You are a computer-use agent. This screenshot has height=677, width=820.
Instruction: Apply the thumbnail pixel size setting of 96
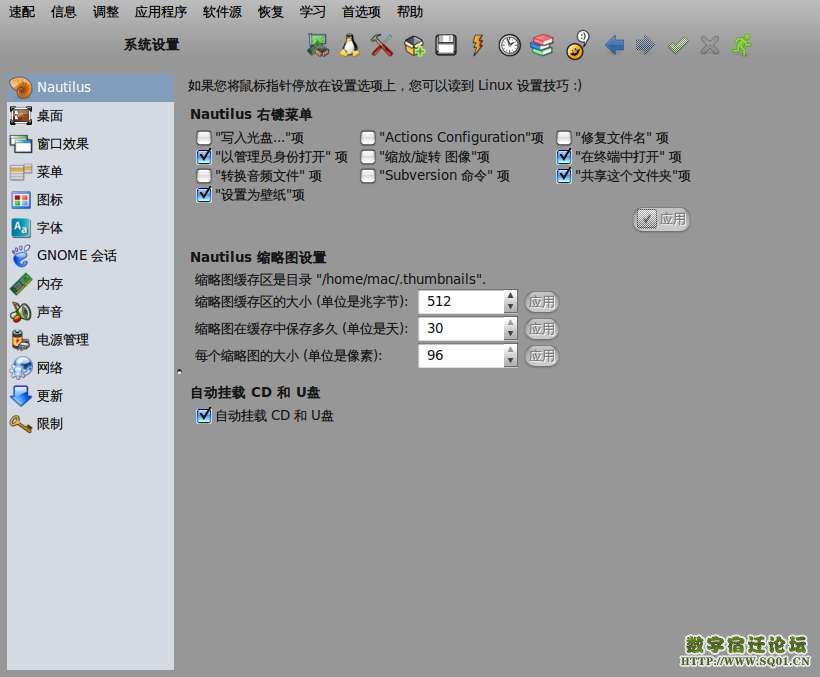click(542, 356)
